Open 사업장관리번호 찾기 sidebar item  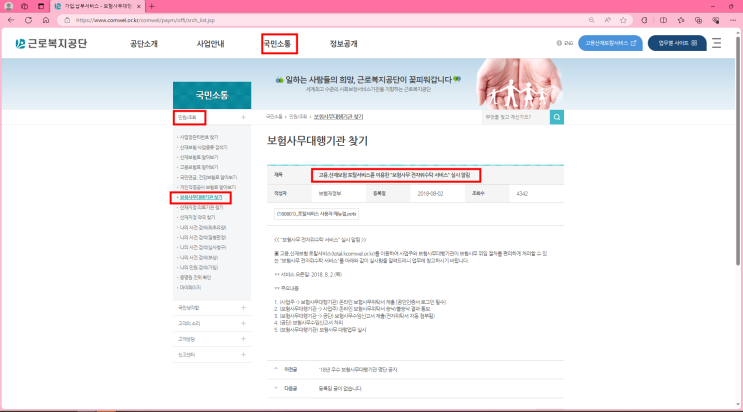pyautogui.click(x=199, y=137)
